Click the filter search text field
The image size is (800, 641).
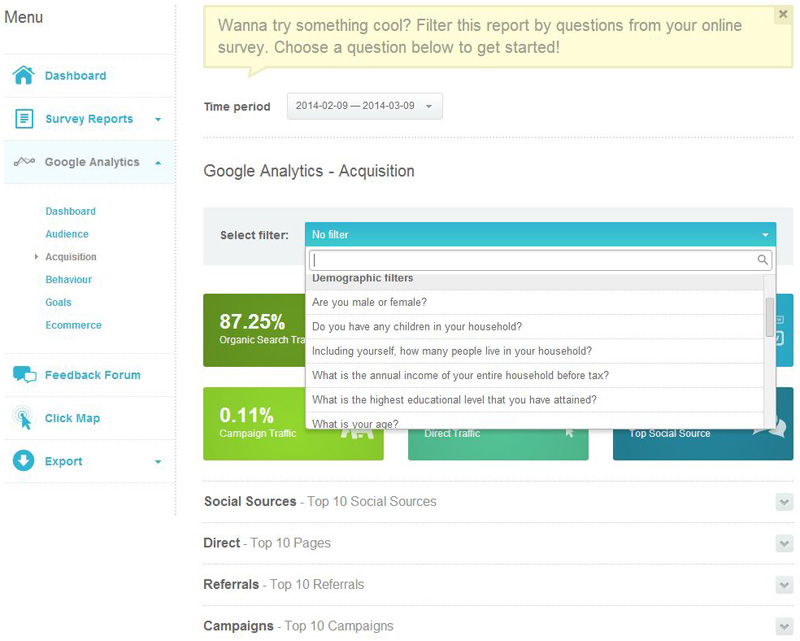[530, 260]
